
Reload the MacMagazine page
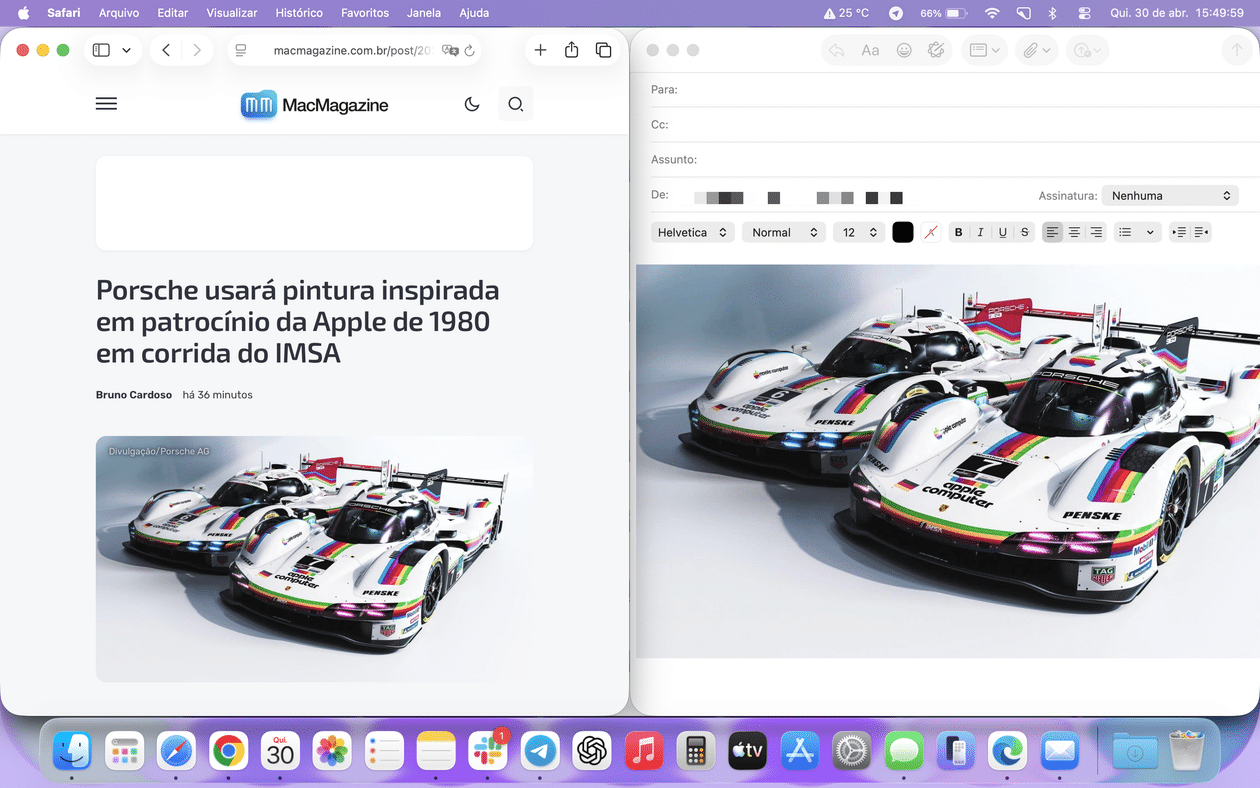click(470, 50)
